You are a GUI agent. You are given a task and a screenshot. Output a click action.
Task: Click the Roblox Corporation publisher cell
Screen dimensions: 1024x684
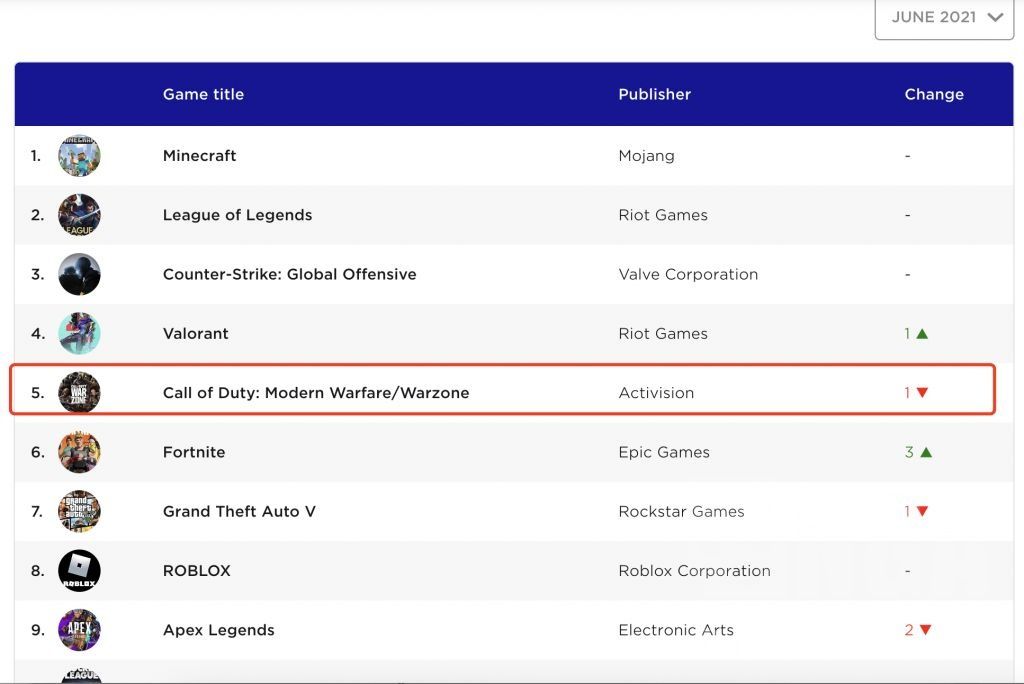tap(694, 570)
